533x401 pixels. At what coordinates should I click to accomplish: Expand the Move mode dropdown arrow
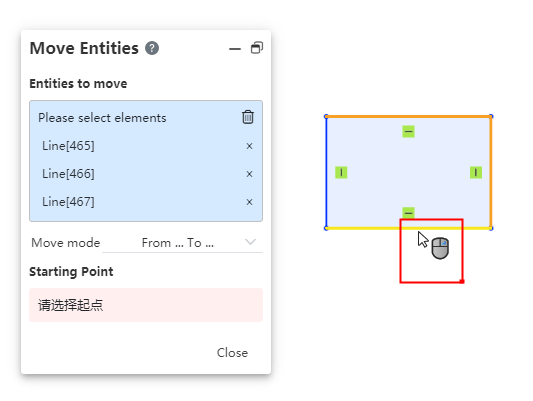[250, 242]
